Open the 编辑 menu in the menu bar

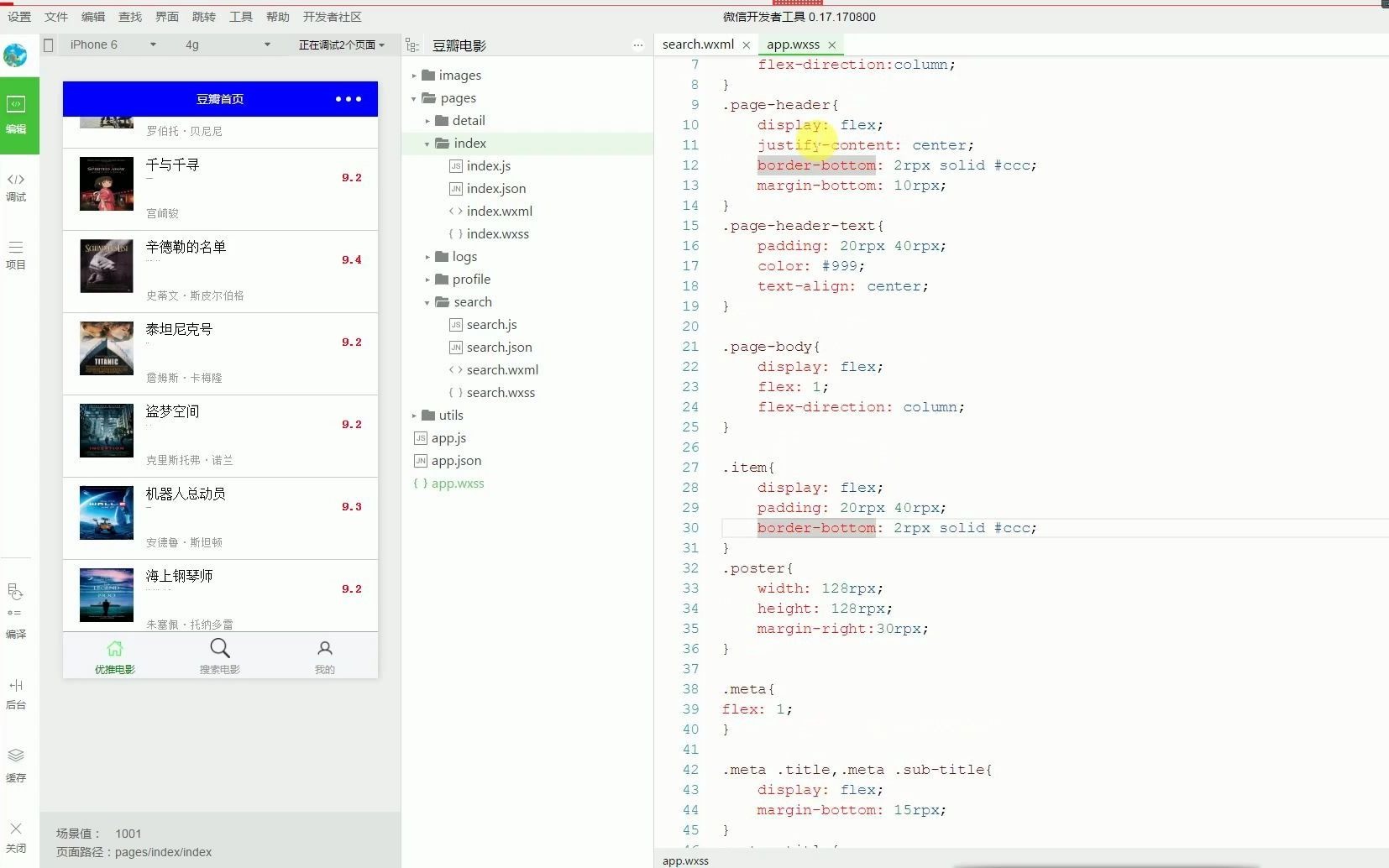(x=93, y=17)
